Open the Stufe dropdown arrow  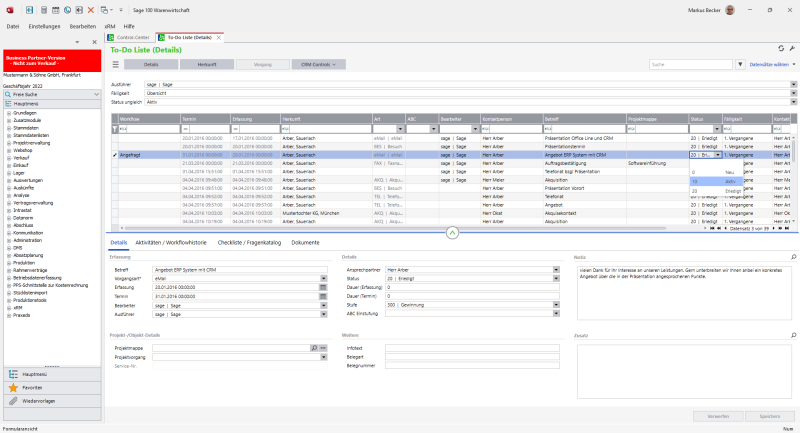556,305
